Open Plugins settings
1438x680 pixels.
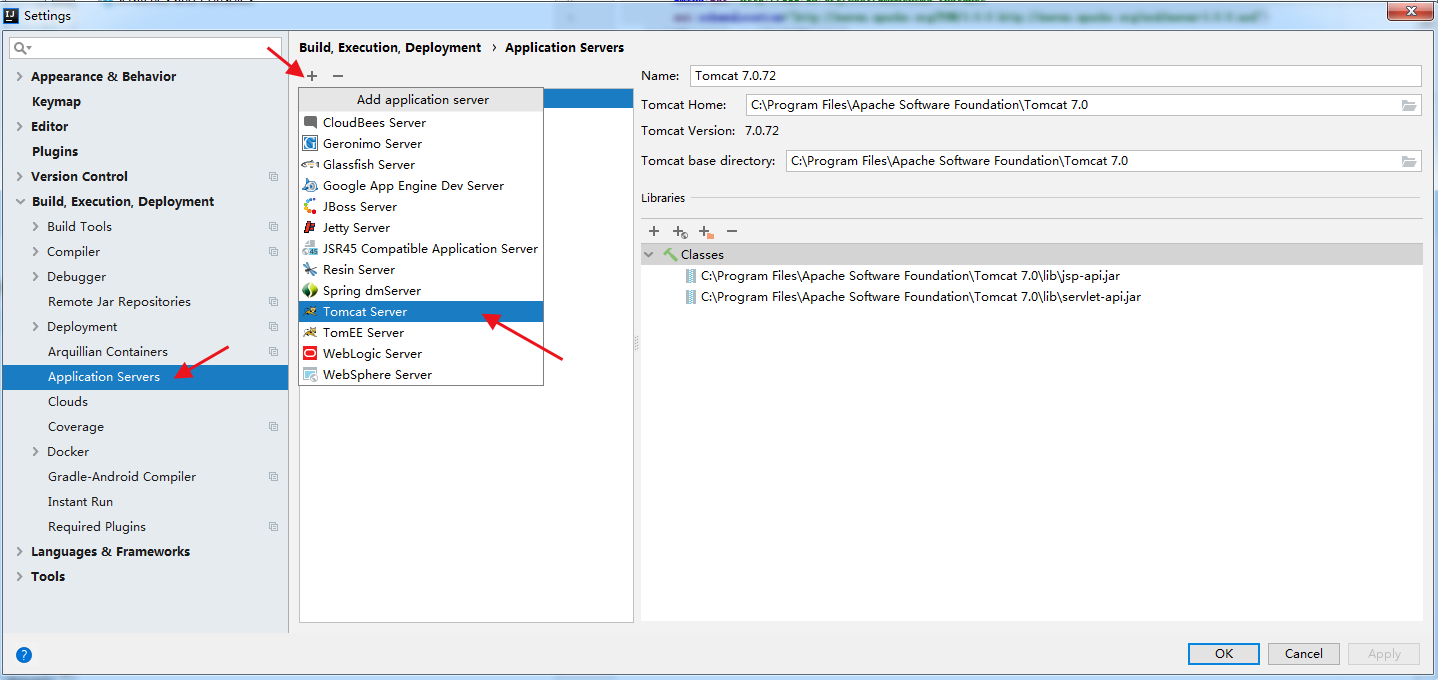click(55, 151)
